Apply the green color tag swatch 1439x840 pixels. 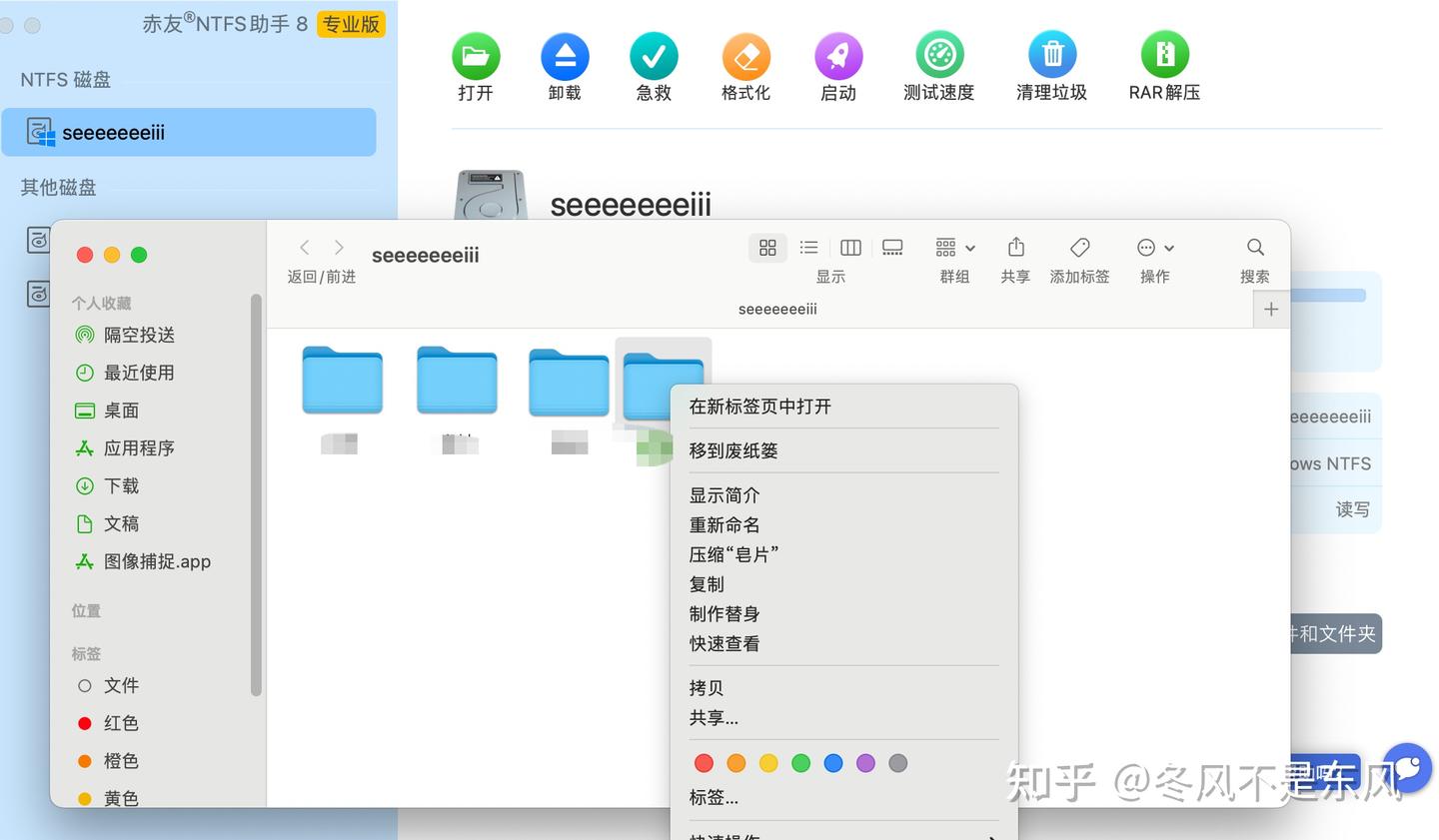click(x=800, y=763)
